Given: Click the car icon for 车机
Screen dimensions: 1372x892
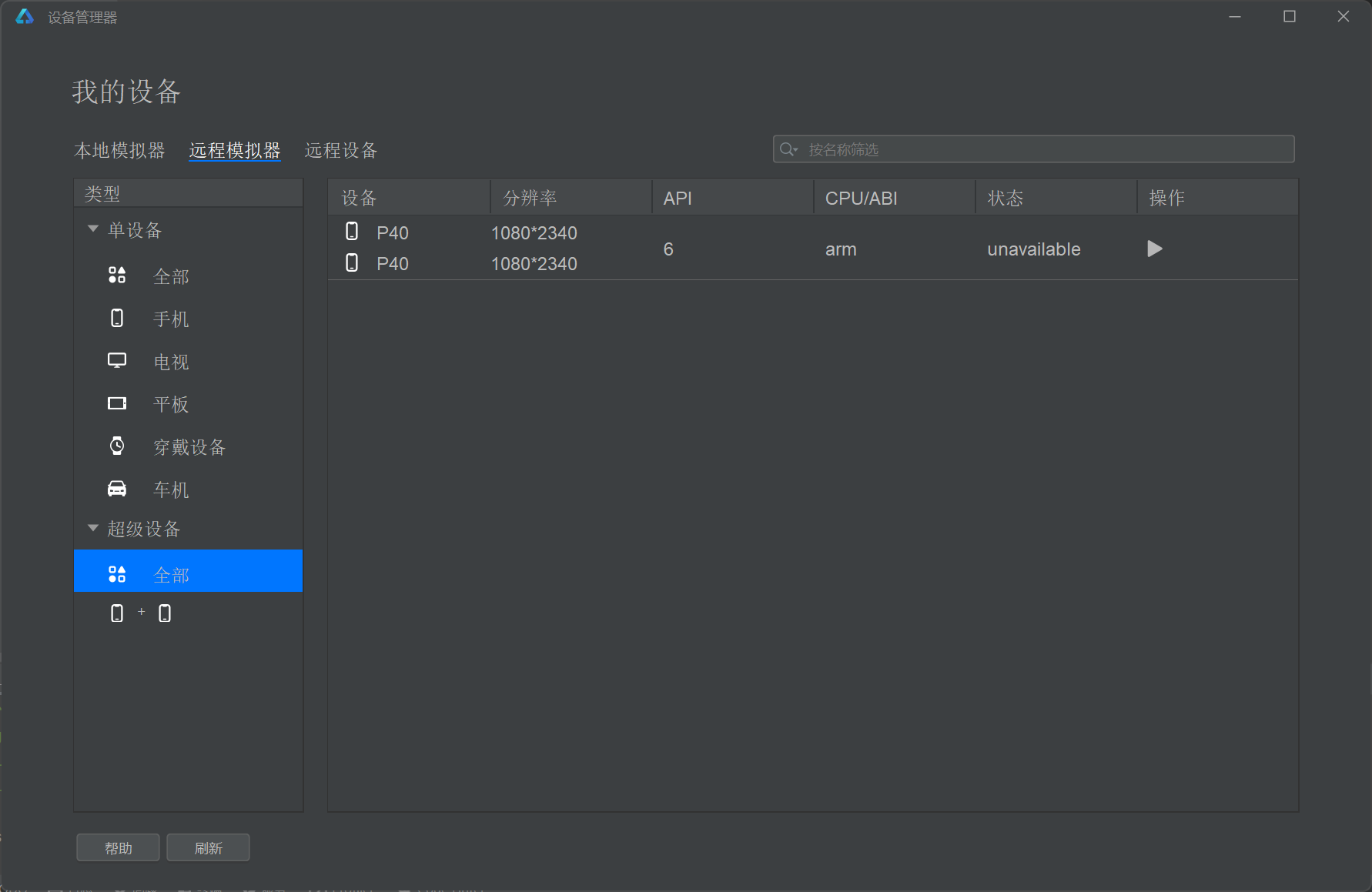Looking at the screenshot, I should click(x=117, y=489).
